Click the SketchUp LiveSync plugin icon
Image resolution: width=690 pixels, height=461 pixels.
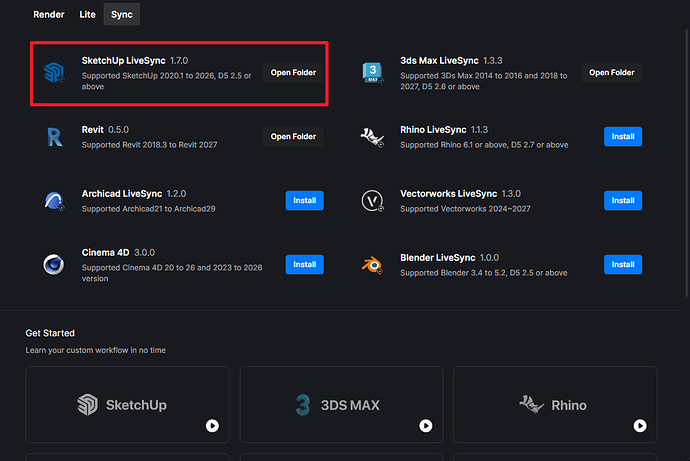tap(54, 73)
